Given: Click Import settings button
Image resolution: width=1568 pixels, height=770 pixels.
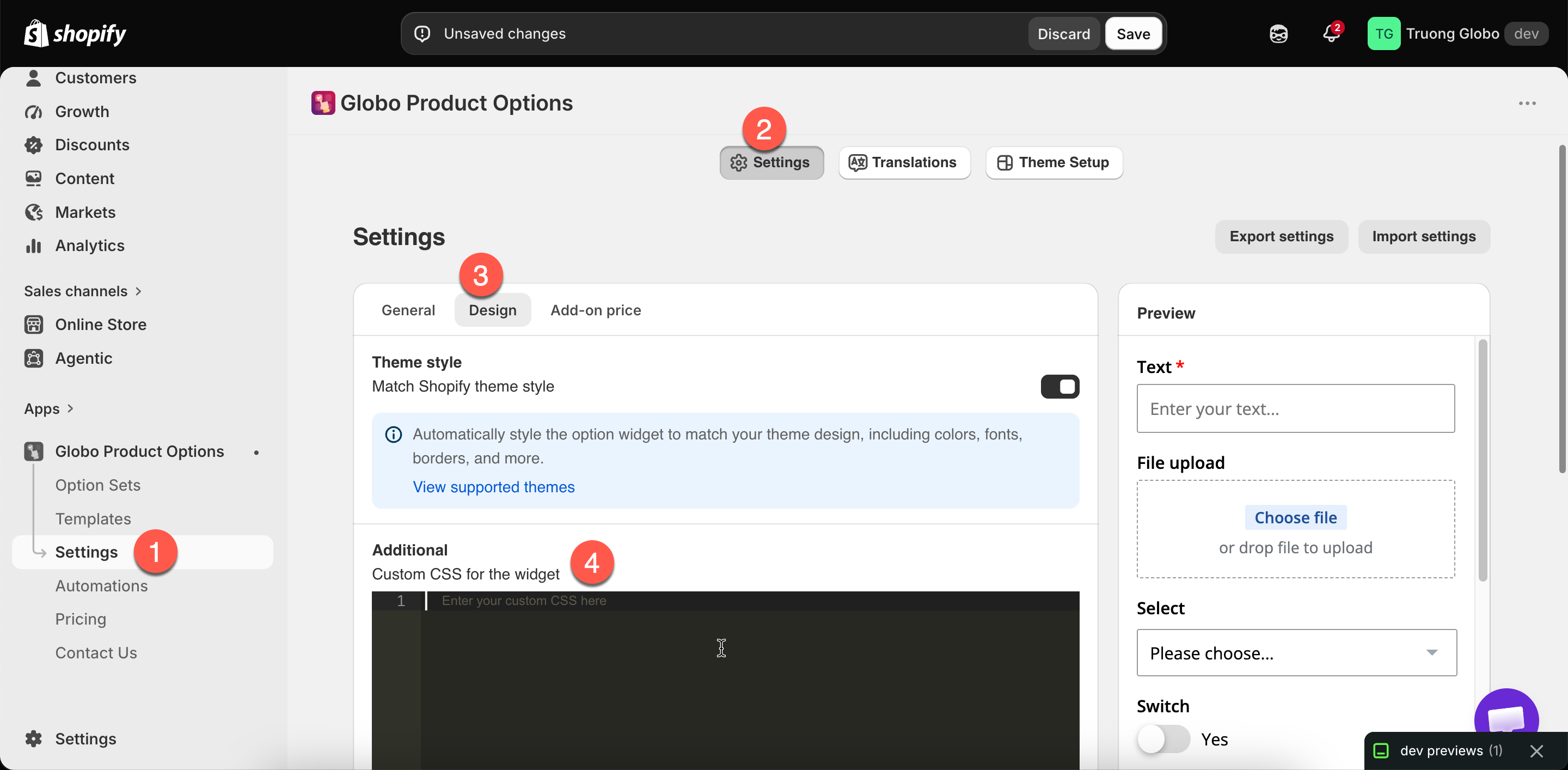Looking at the screenshot, I should (1423, 236).
